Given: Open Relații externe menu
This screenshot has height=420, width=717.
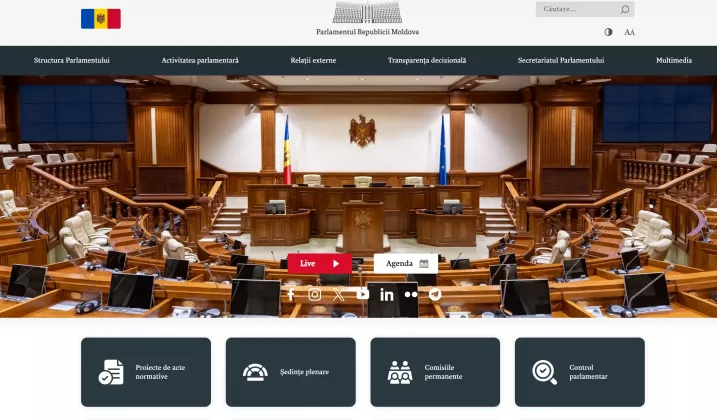Looking at the screenshot, I should point(313,60).
